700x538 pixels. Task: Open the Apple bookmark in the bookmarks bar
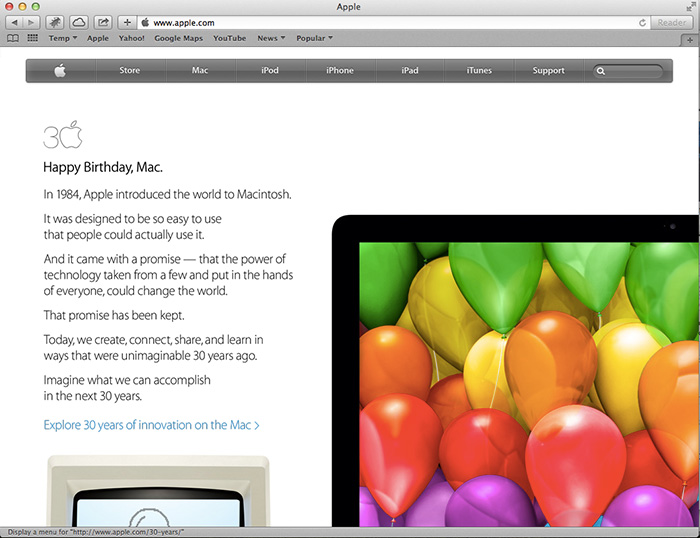[x=98, y=38]
